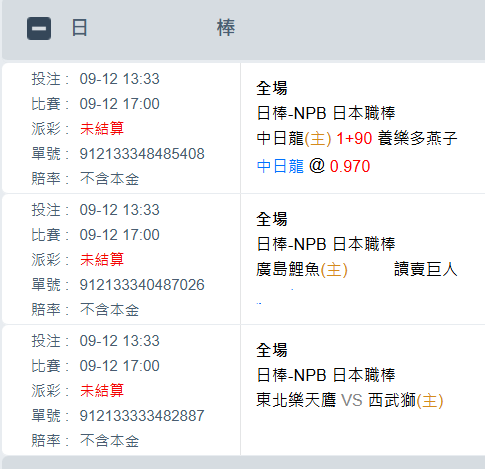The height and width of the screenshot is (469, 485).
Task: Click team name 讀賣巨人
Action: [426, 269]
